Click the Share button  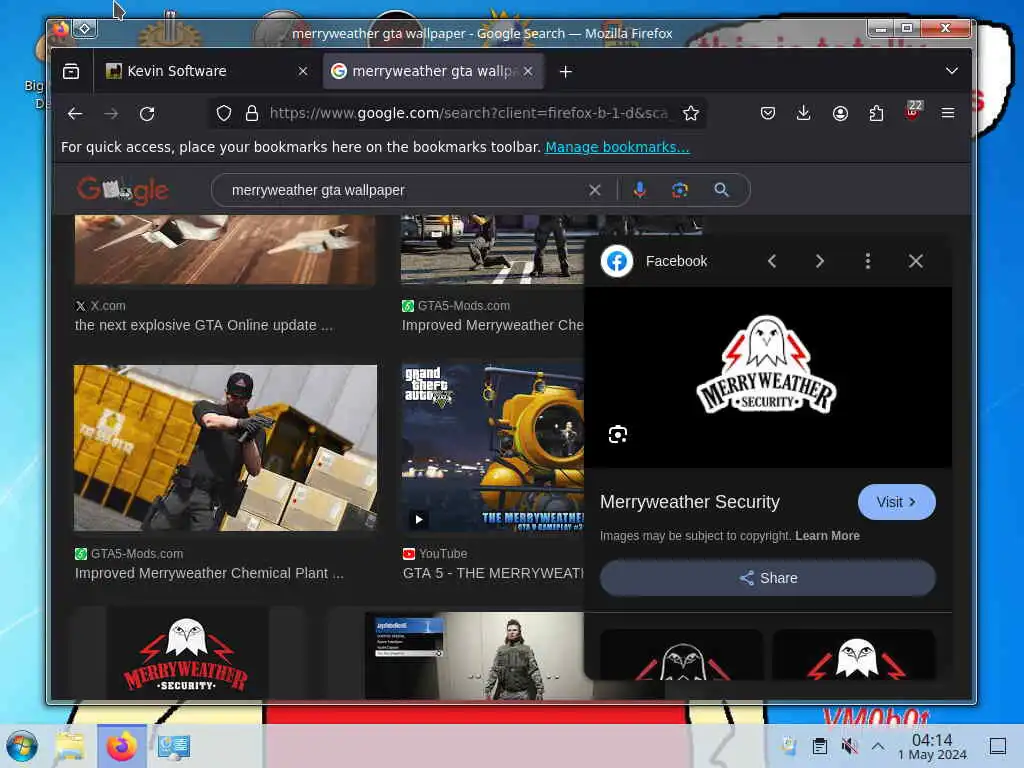click(768, 578)
